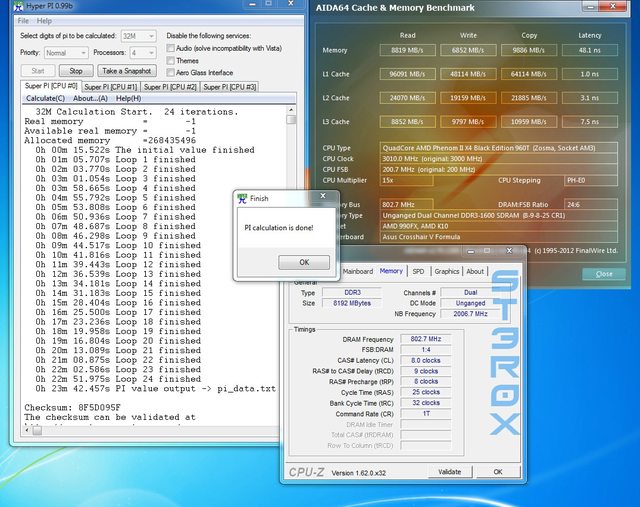
Task: Click the Memory Latency value 48.1 ns
Action: pos(590,50)
